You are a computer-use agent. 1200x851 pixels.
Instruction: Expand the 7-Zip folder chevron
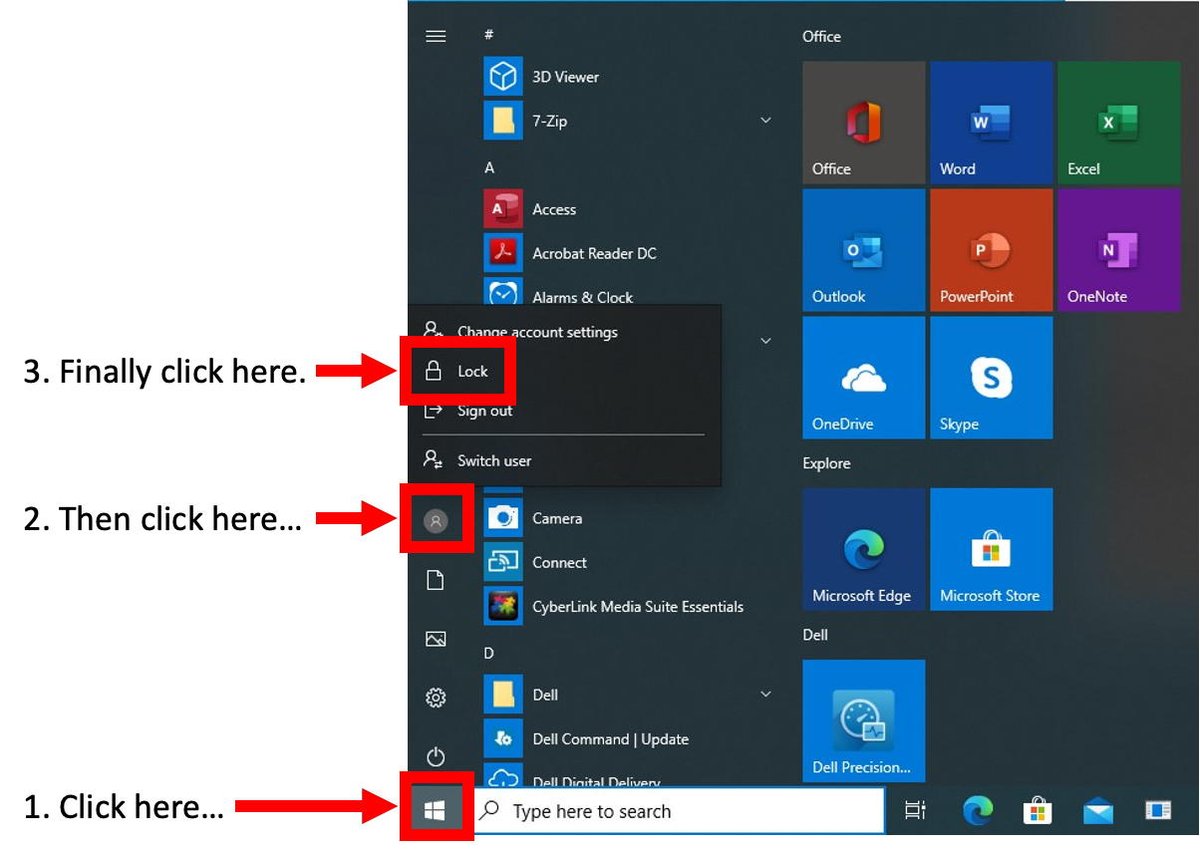[766, 121]
